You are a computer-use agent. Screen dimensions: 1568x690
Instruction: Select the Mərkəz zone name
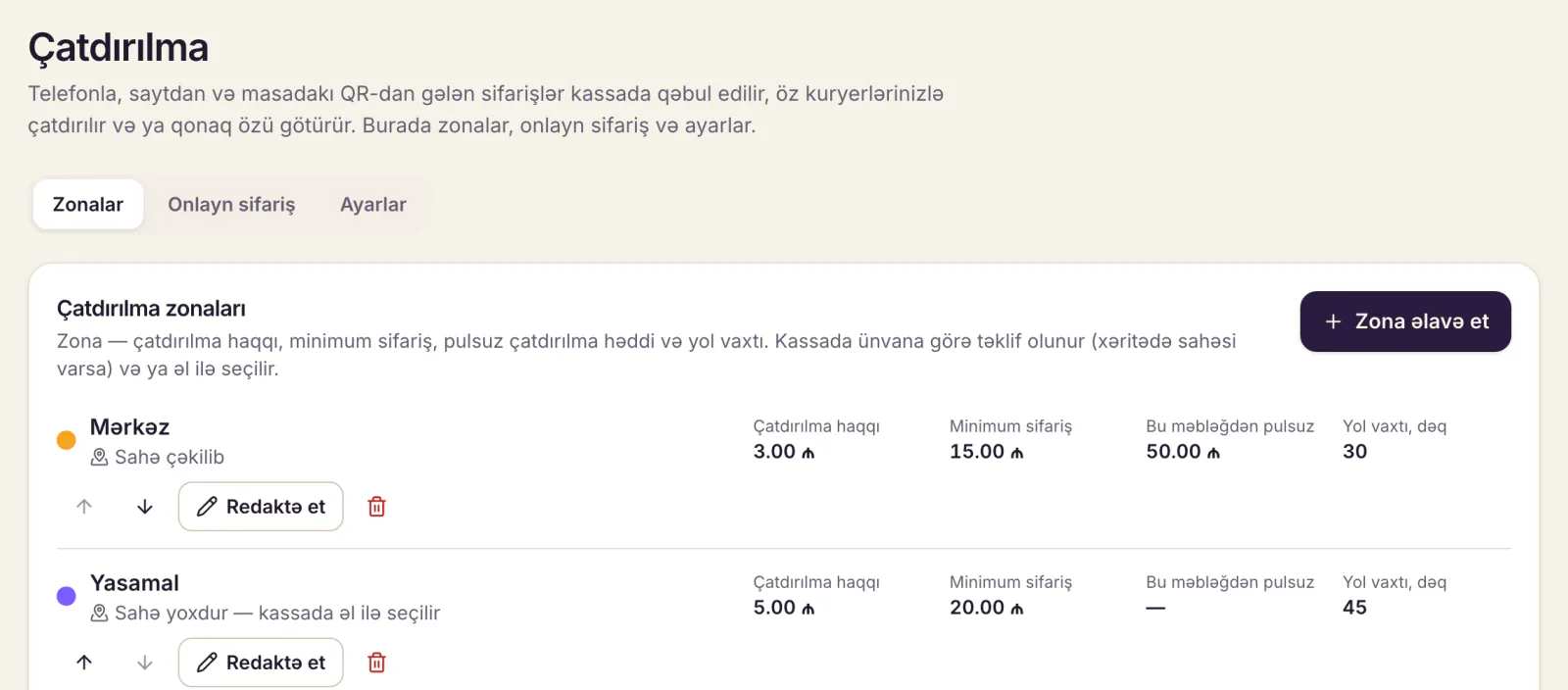tap(130, 427)
